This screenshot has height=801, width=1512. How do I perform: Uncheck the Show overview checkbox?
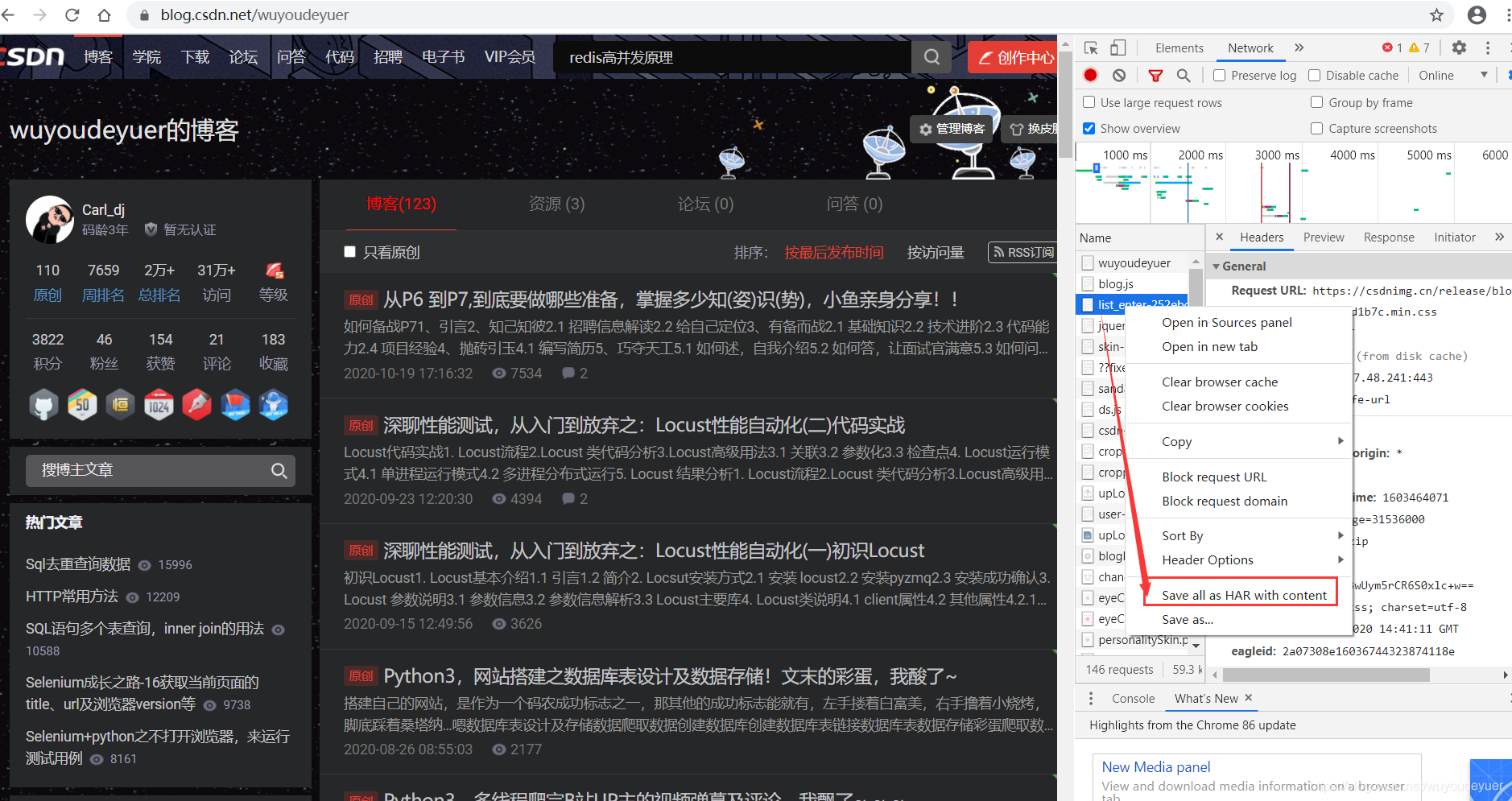[x=1089, y=128]
